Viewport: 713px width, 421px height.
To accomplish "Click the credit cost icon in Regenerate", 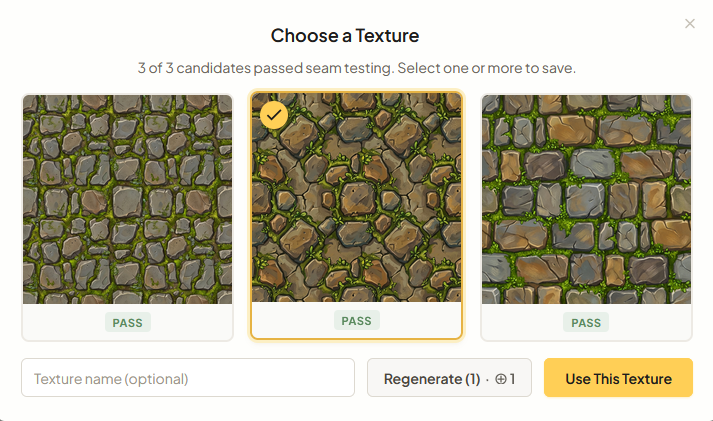I will coord(501,379).
